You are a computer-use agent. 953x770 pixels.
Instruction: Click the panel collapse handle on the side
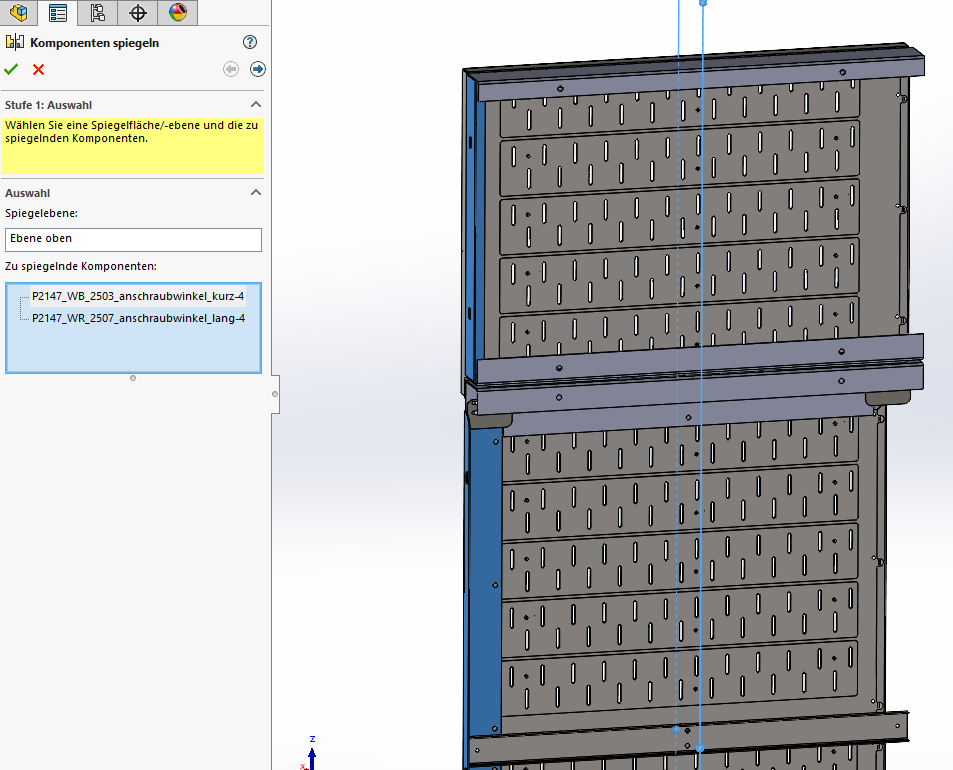click(x=275, y=394)
